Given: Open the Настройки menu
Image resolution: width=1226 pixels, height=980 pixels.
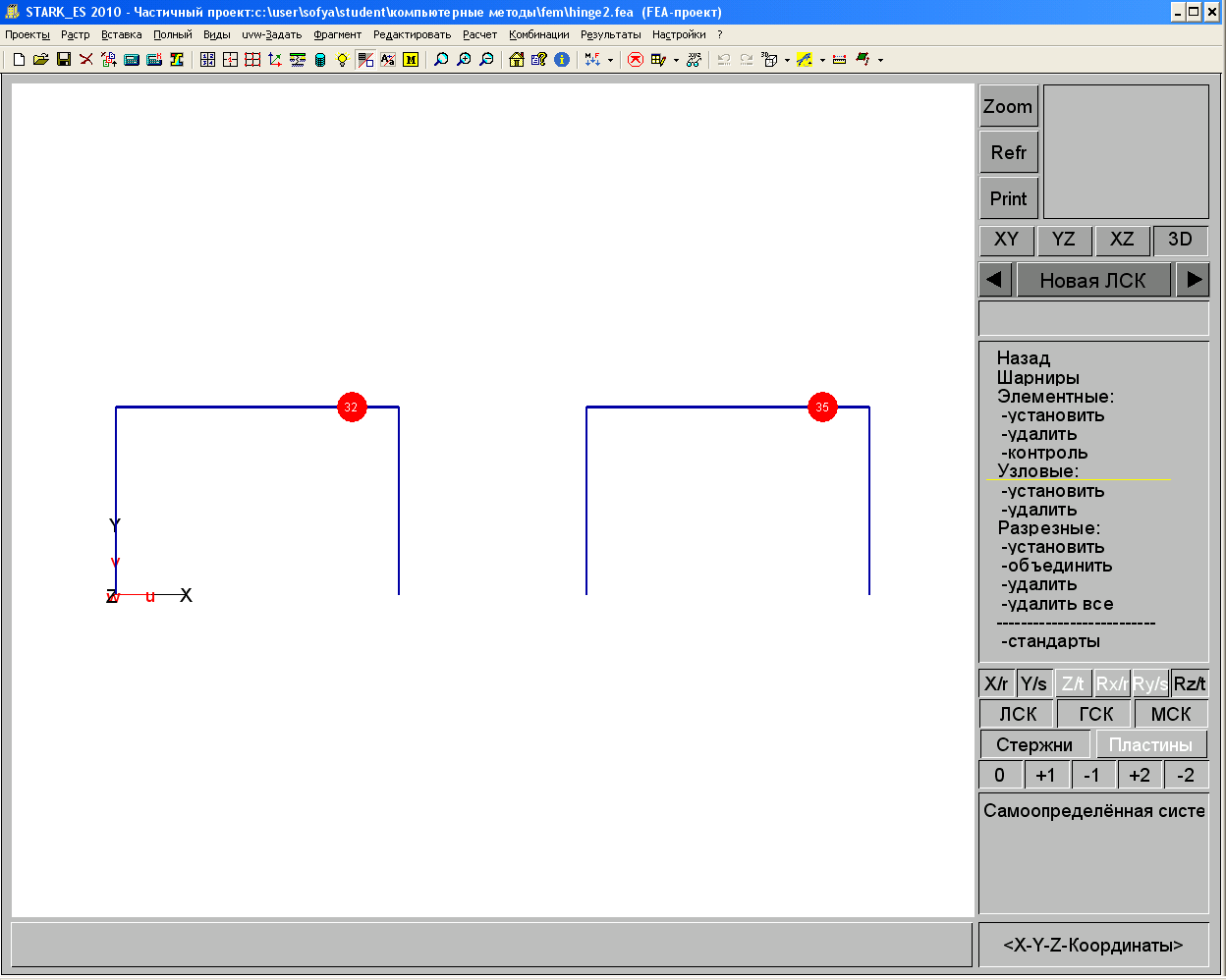Looking at the screenshot, I should point(679,34).
